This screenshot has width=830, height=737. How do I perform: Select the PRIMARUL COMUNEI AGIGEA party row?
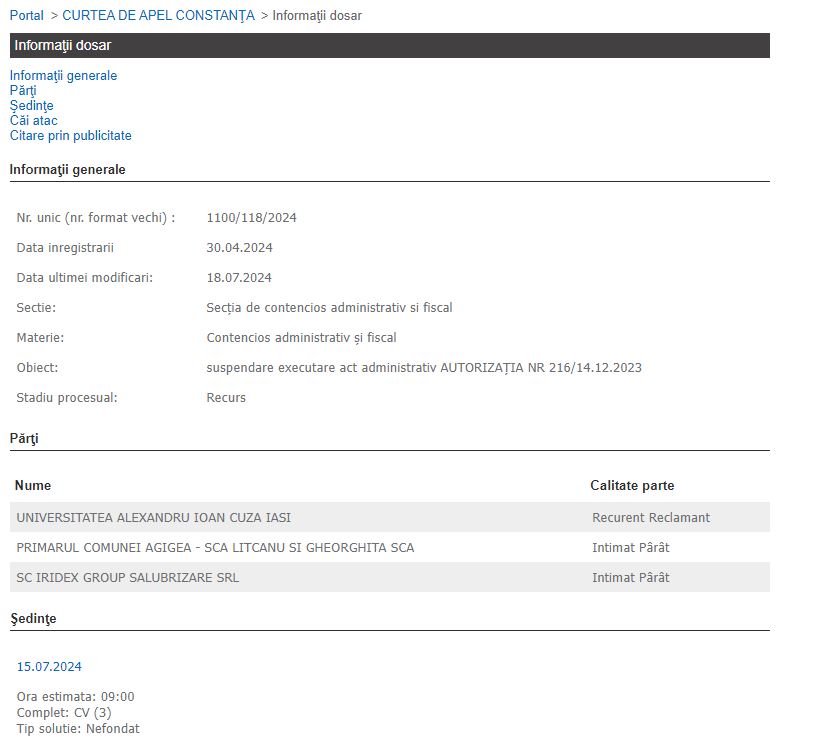pos(215,548)
